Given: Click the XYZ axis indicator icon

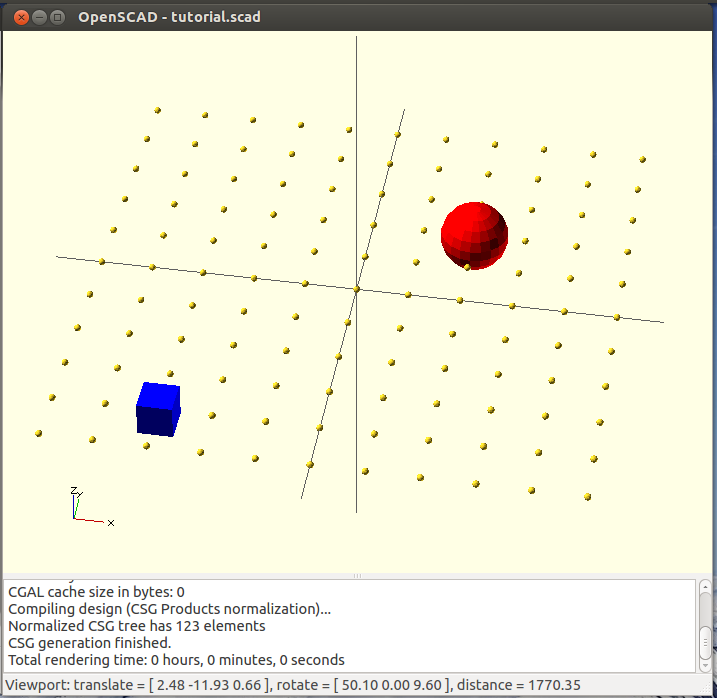Looking at the screenshot, I should (91, 506).
